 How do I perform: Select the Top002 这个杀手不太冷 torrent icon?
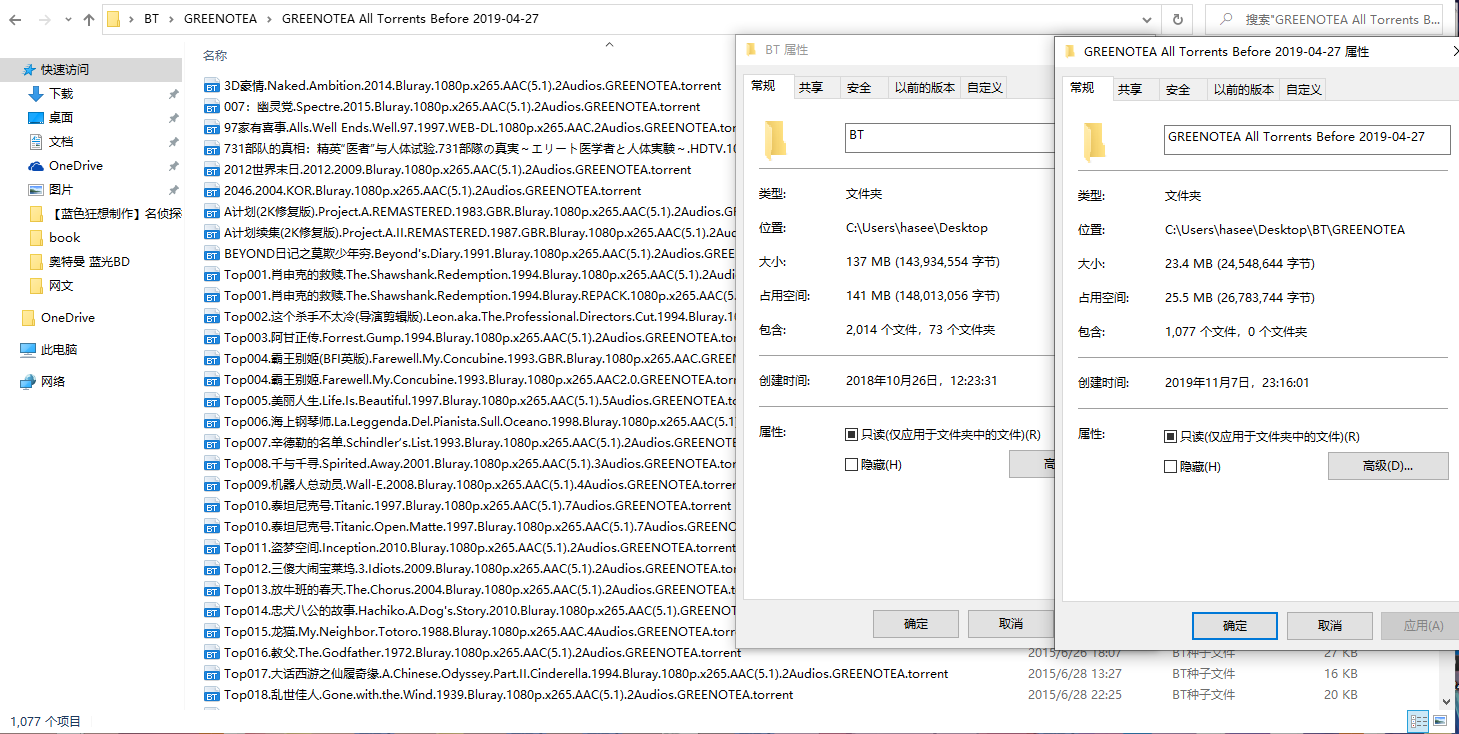click(x=211, y=317)
